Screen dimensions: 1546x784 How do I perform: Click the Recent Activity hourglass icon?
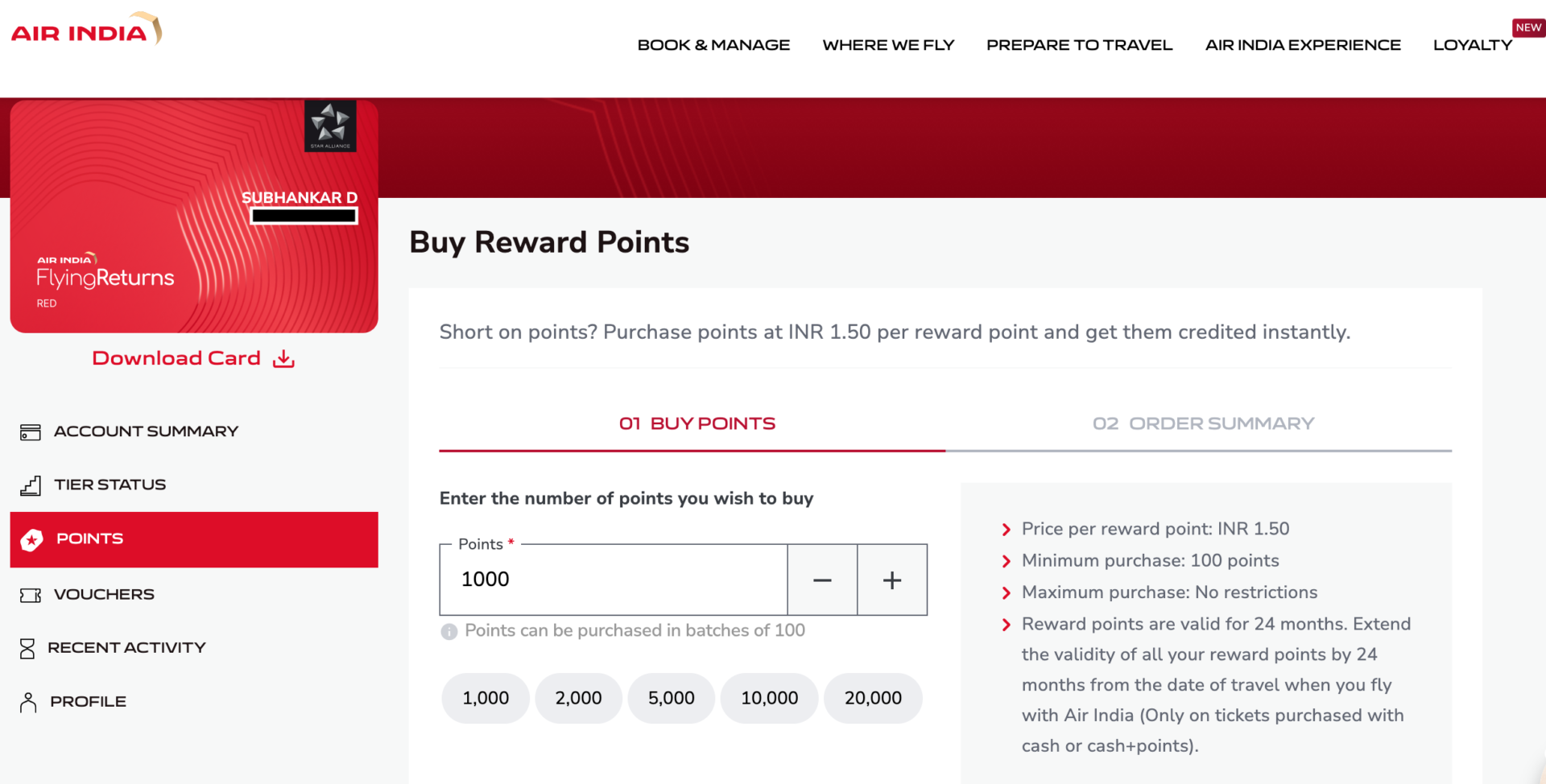[x=27, y=649]
